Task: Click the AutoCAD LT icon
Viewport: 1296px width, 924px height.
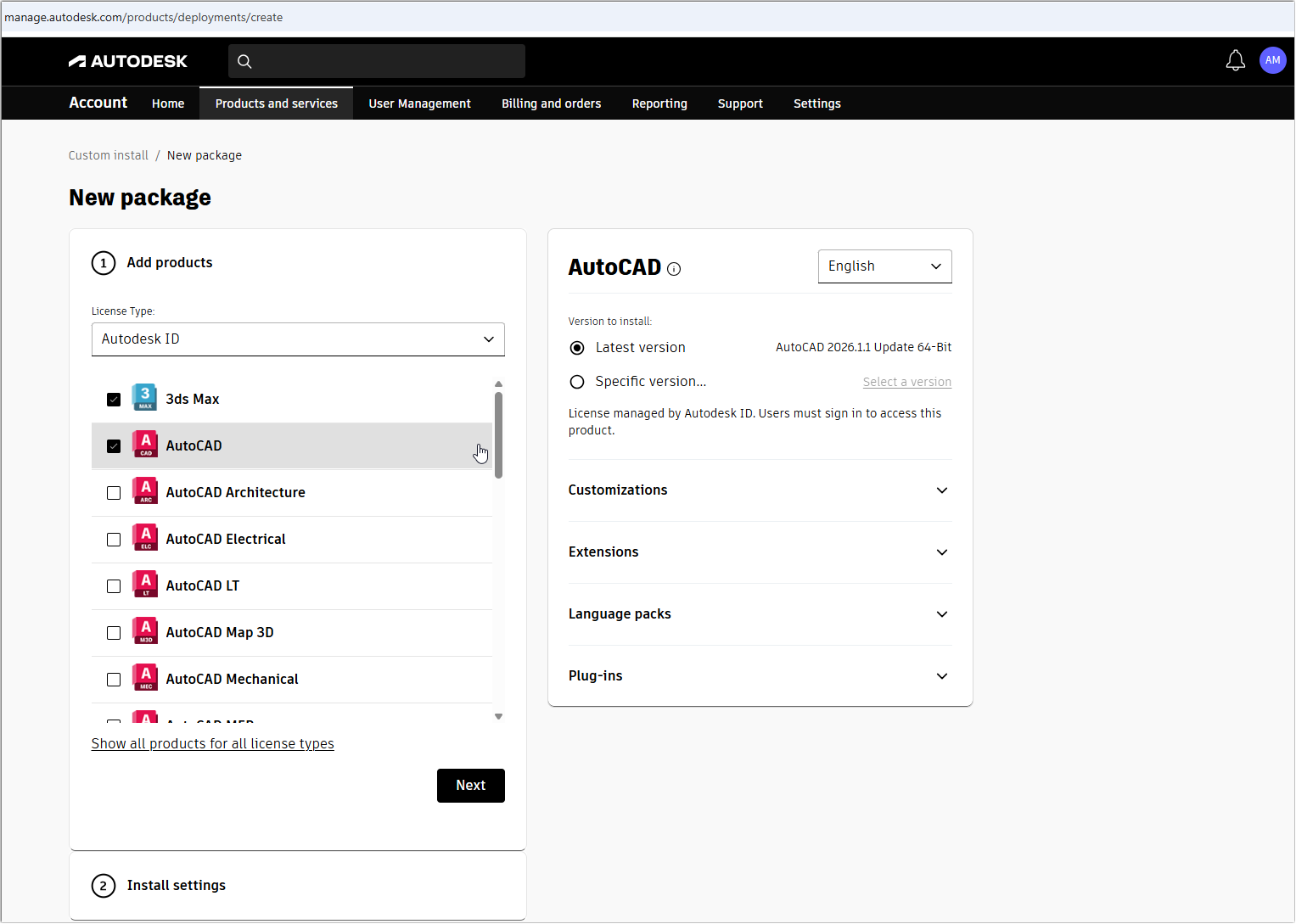Action: [144, 584]
